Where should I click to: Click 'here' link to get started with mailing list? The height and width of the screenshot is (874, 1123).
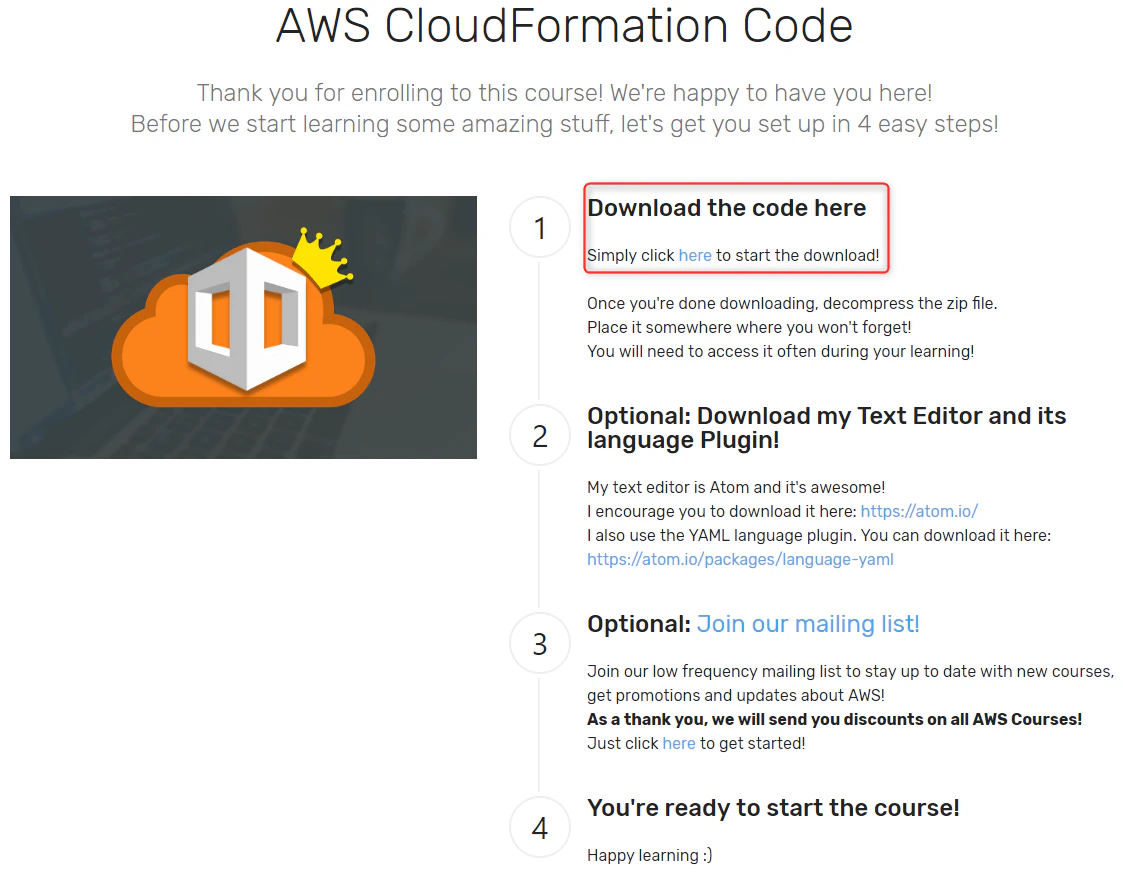(x=678, y=744)
